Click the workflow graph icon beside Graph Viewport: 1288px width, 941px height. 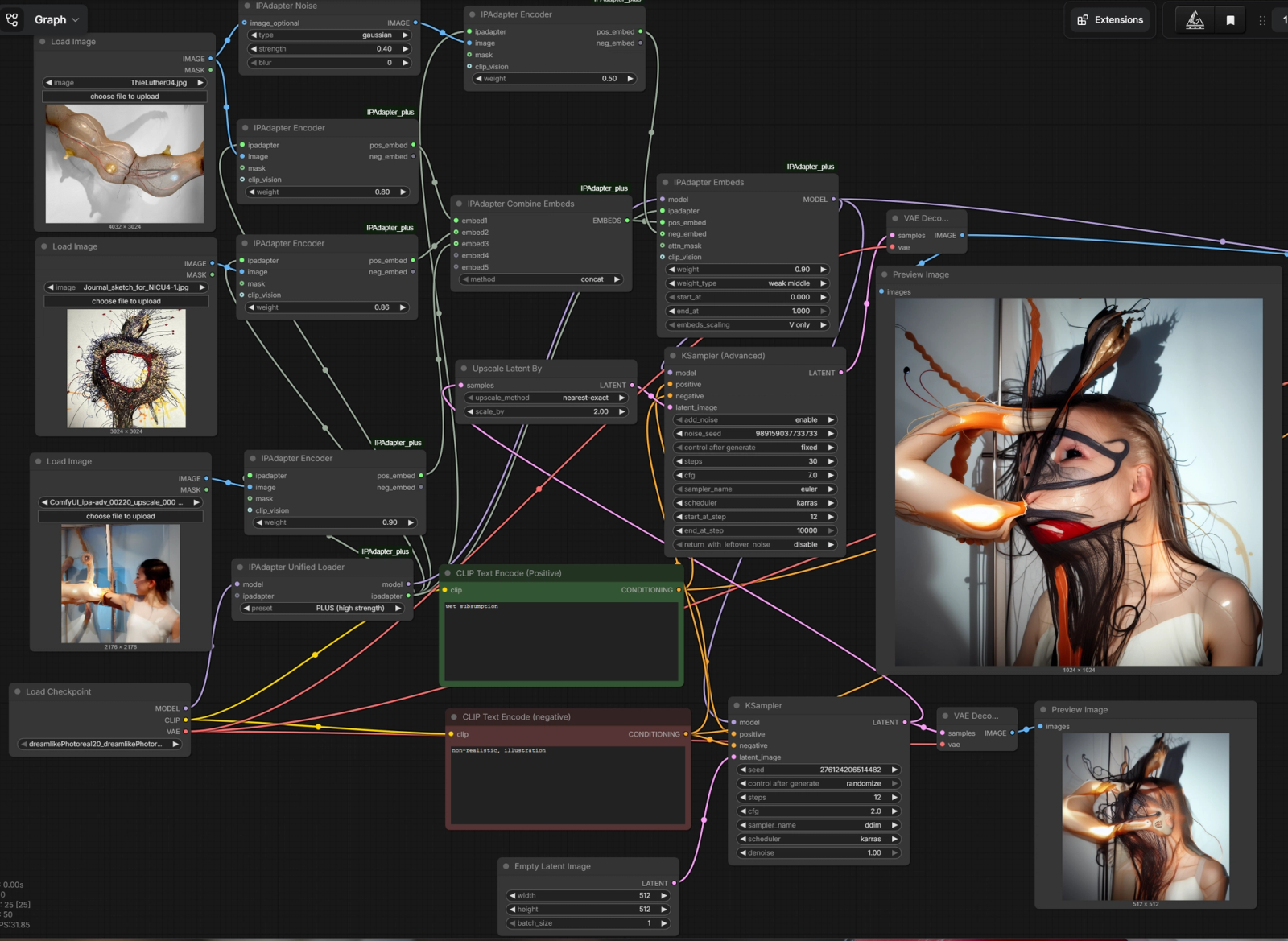tap(12, 19)
